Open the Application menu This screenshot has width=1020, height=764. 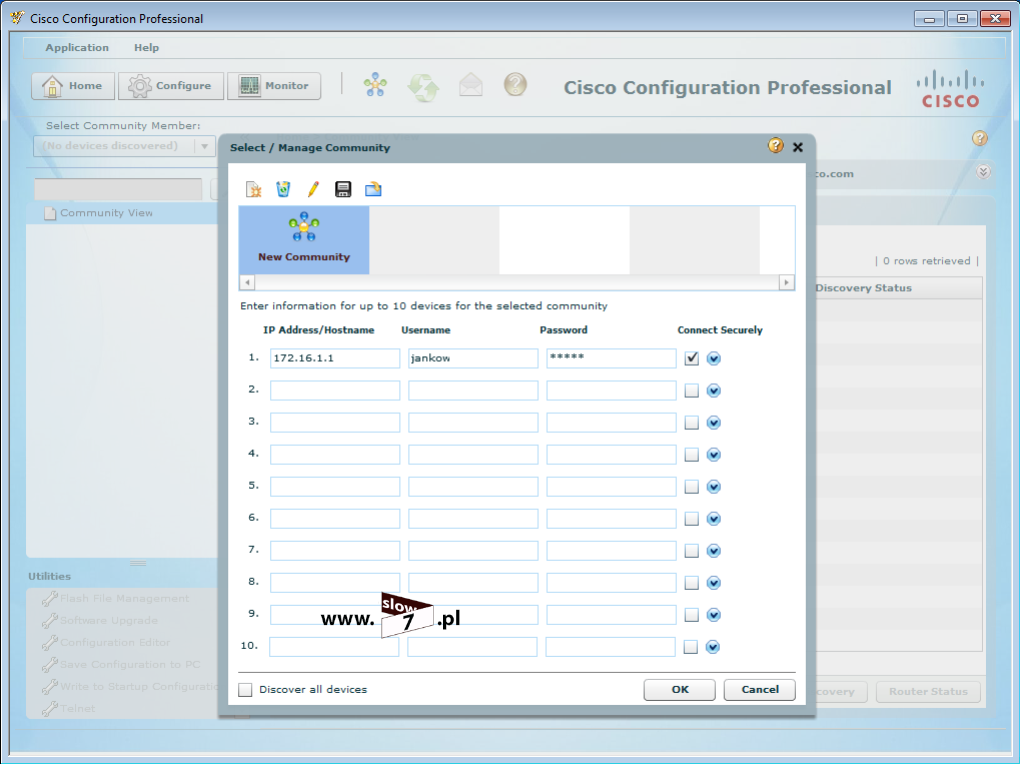(77, 48)
